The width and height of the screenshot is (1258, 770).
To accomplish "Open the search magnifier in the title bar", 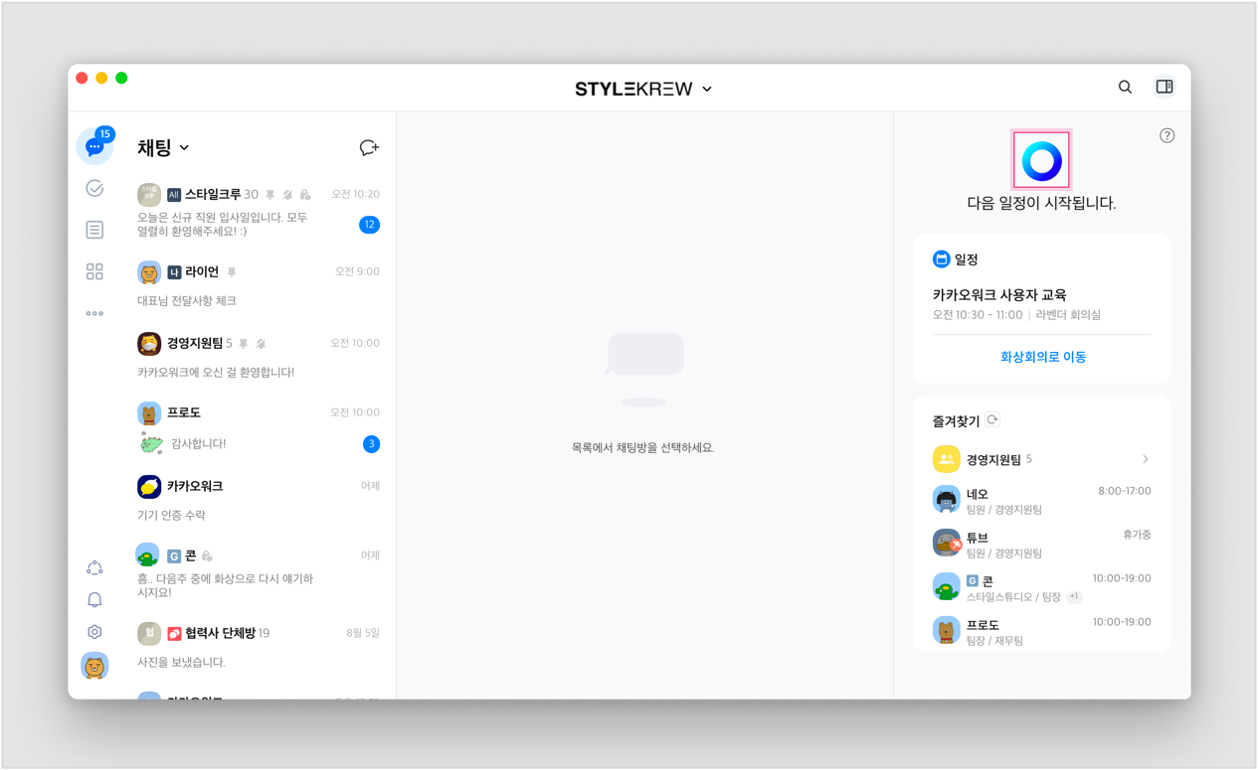I will point(1125,87).
